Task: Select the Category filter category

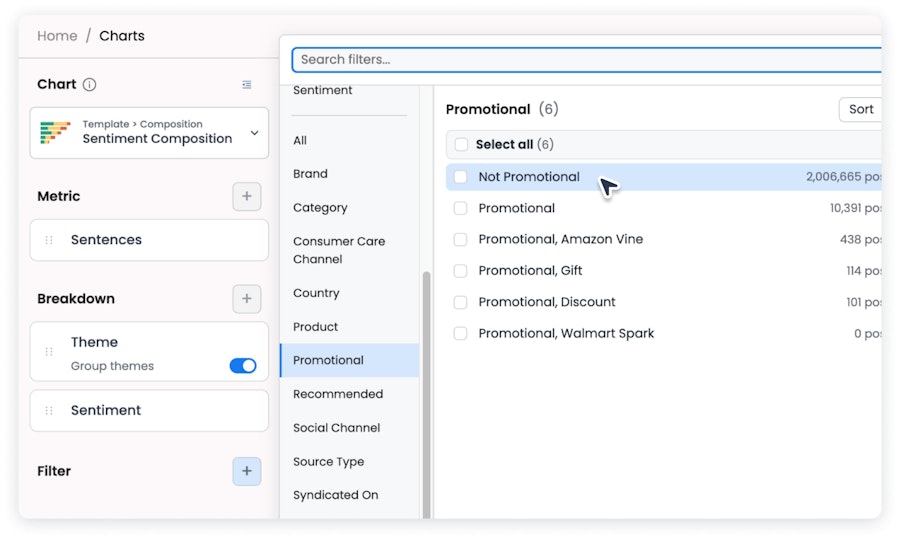Action: [320, 208]
